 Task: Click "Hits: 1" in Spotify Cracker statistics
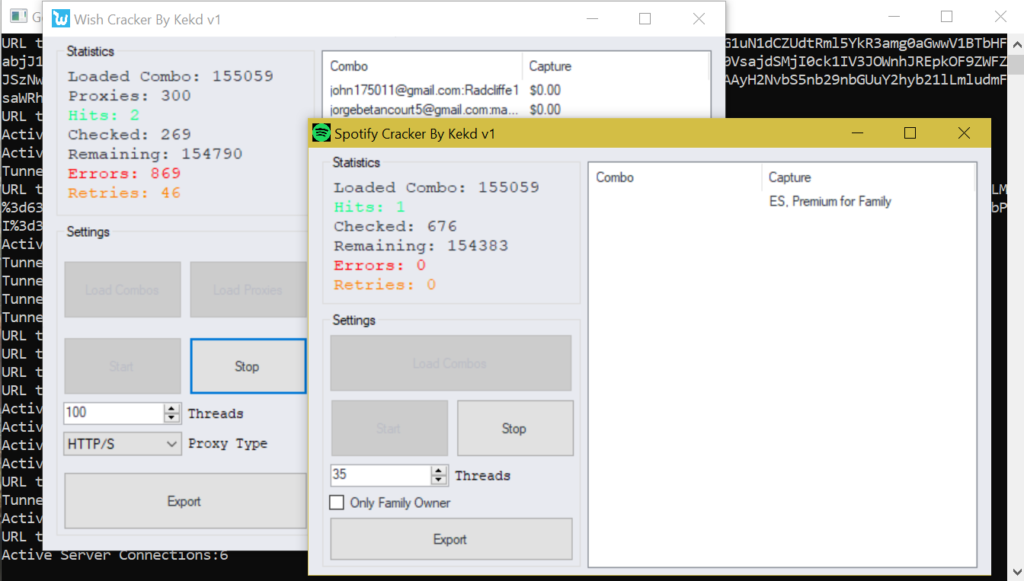pyautogui.click(x=370, y=207)
